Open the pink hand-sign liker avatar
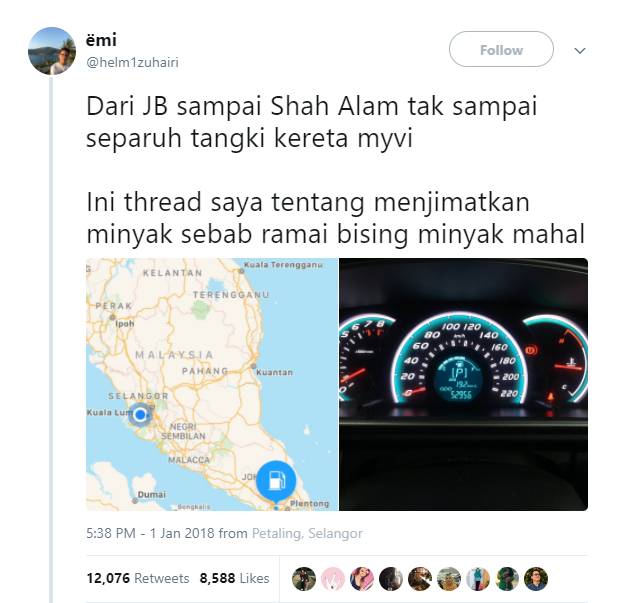The width and height of the screenshot is (618, 603). [x=333, y=579]
